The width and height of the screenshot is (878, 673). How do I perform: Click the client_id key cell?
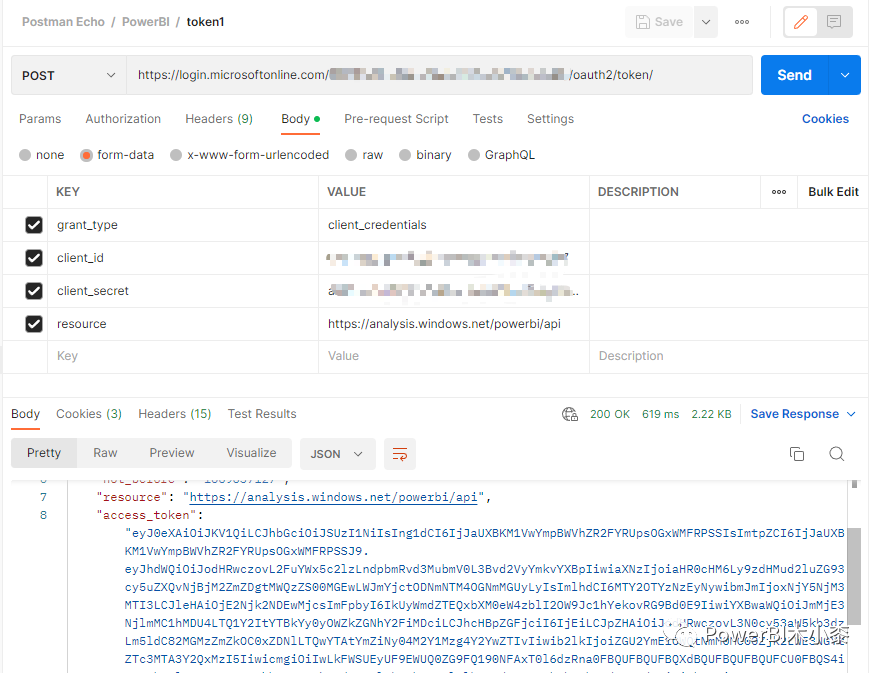click(183, 258)
